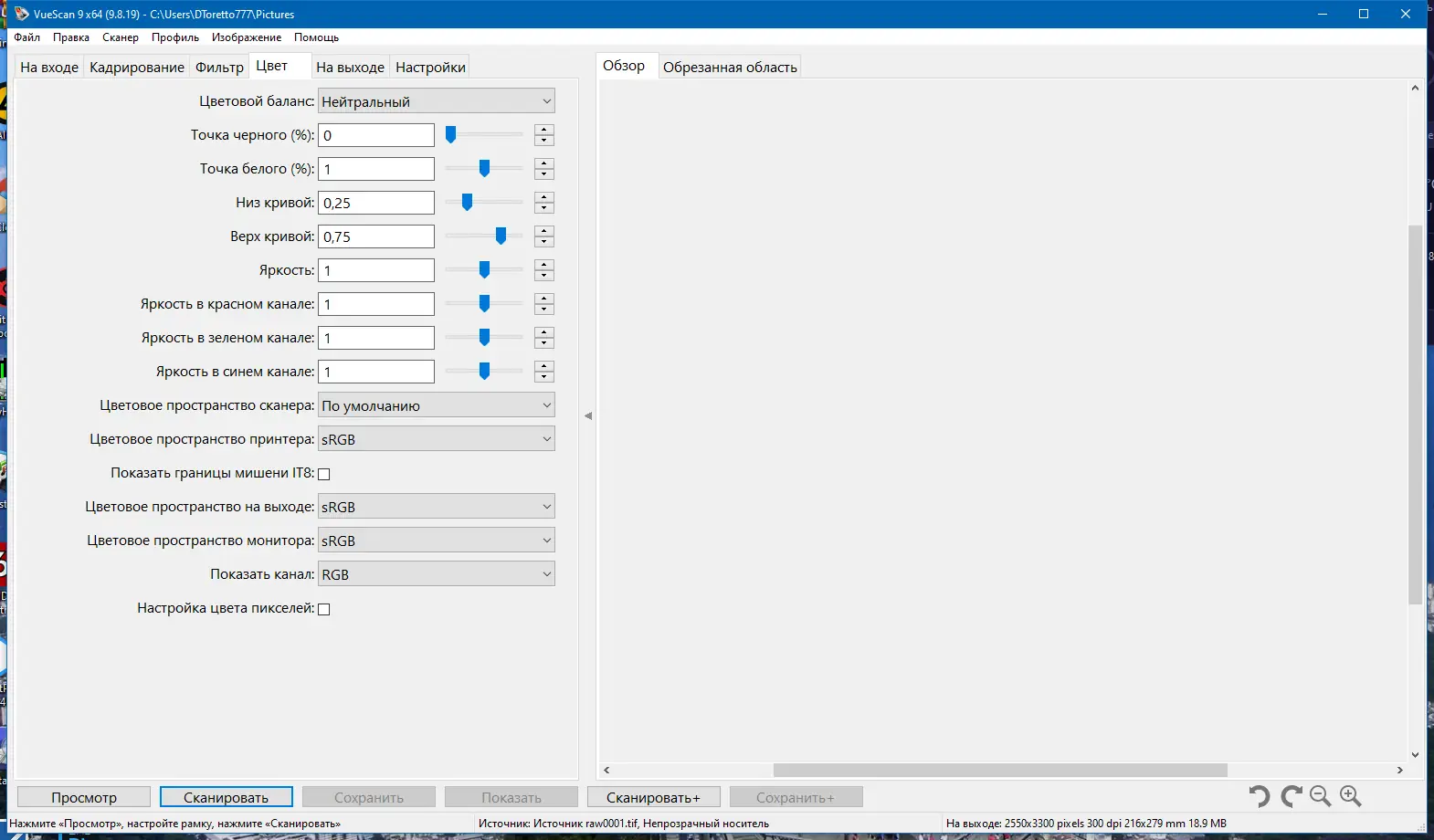This screenshot has width=1434, height=840.
Task: Enable 'Показать границы мишени IT8' checkbox
Action: tap(323, 474)
